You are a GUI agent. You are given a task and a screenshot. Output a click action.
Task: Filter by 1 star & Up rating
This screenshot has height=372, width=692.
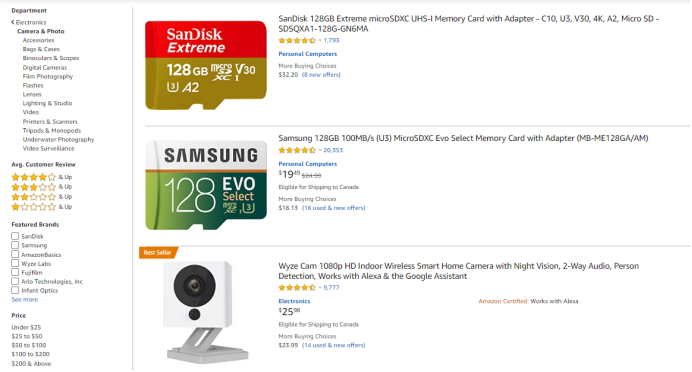pos(41,207)
